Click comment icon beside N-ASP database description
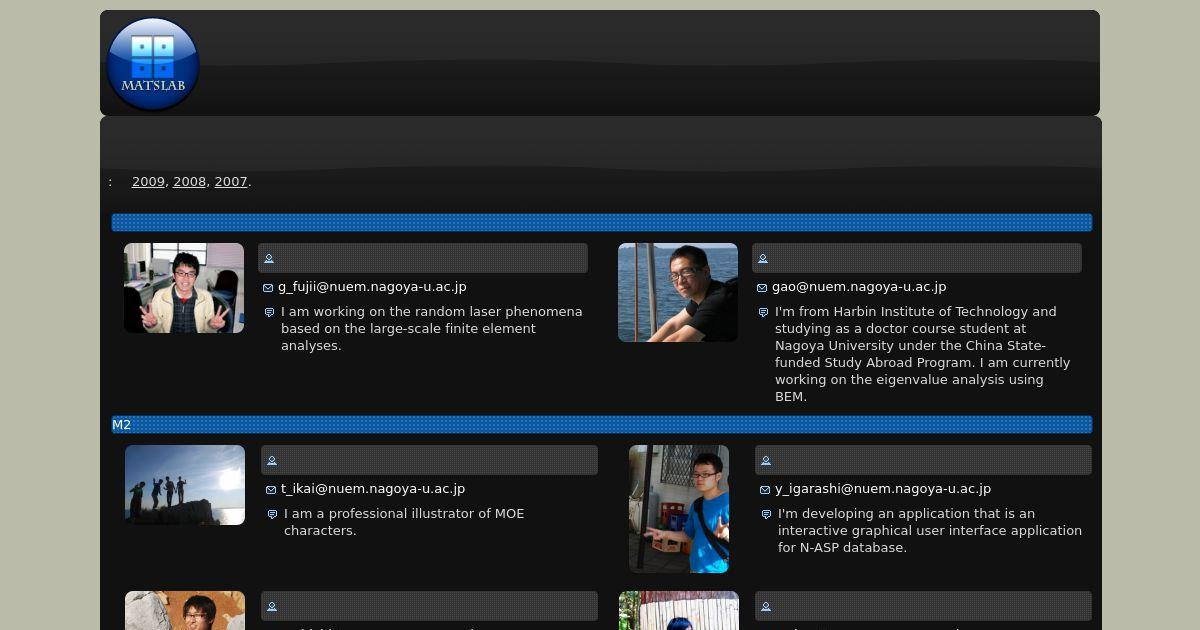1200x630 pixels. pyautogui.click(x=766, y=515)
